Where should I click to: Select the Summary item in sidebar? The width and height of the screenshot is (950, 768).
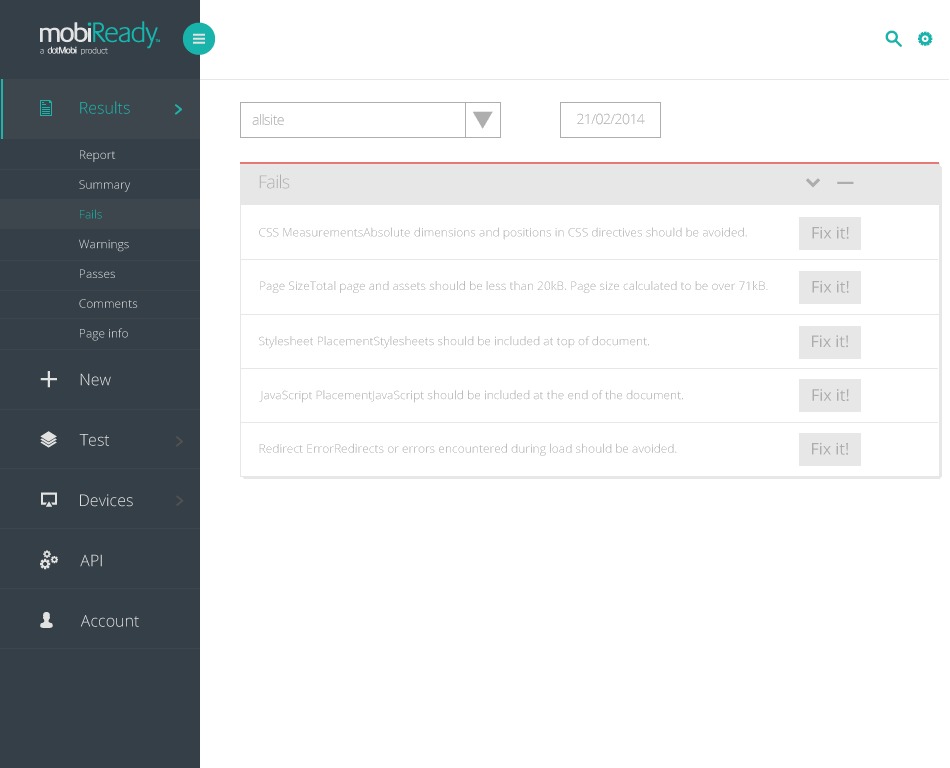104,184
